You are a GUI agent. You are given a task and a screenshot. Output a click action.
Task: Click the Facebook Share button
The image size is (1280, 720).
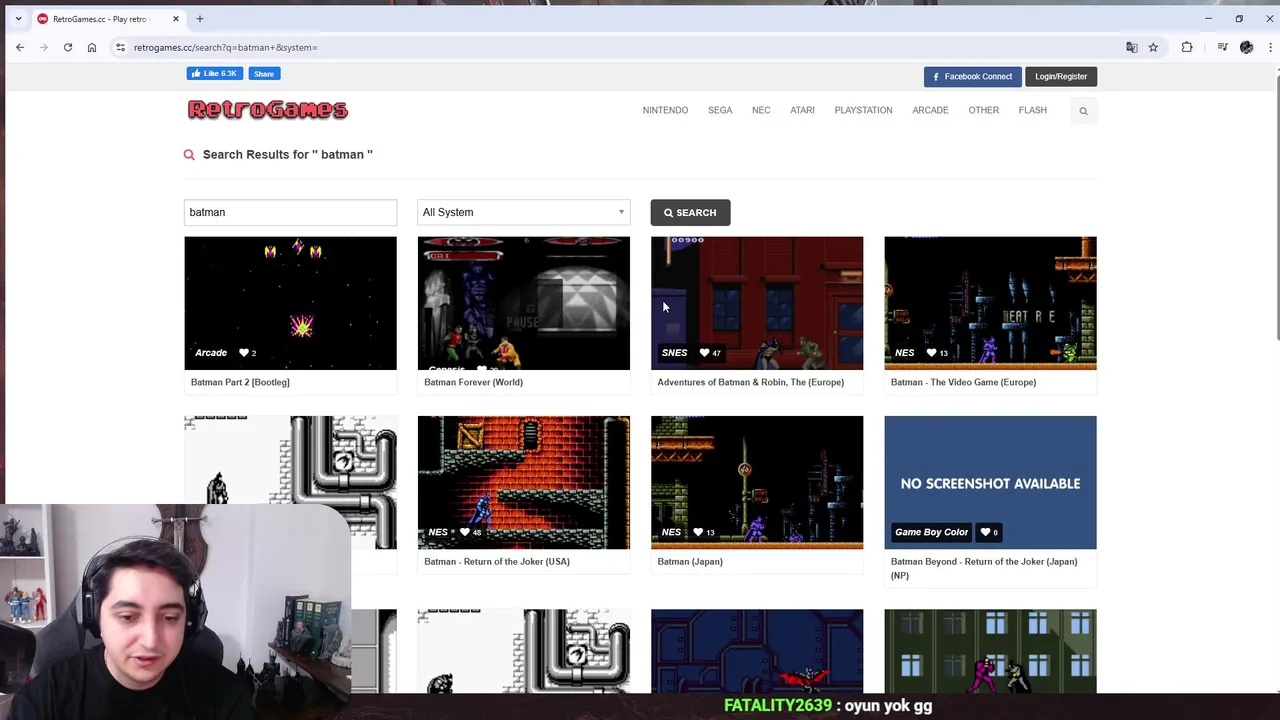pos(264,73)
